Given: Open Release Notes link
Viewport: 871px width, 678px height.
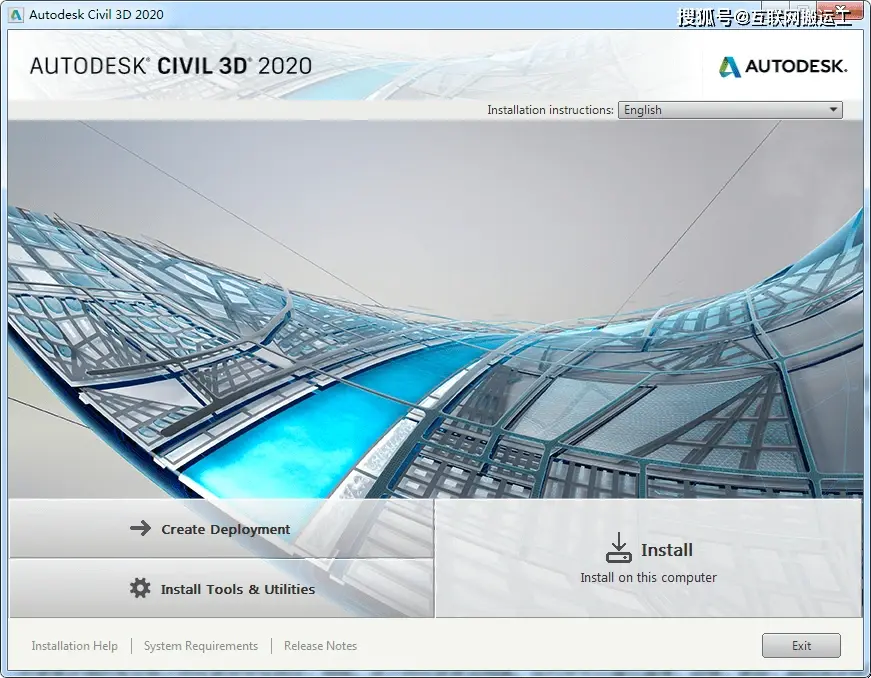Looking at the screenshot, I should (x=321, y=646).
